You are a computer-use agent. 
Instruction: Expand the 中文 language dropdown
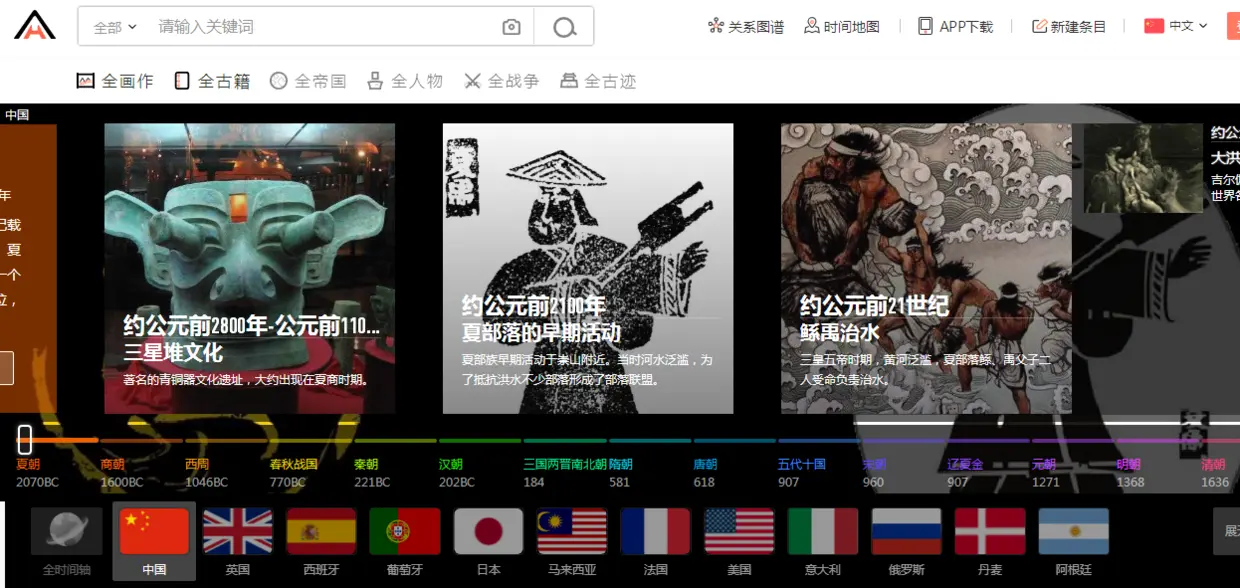pyautogui.click(x=1177, y=26)
